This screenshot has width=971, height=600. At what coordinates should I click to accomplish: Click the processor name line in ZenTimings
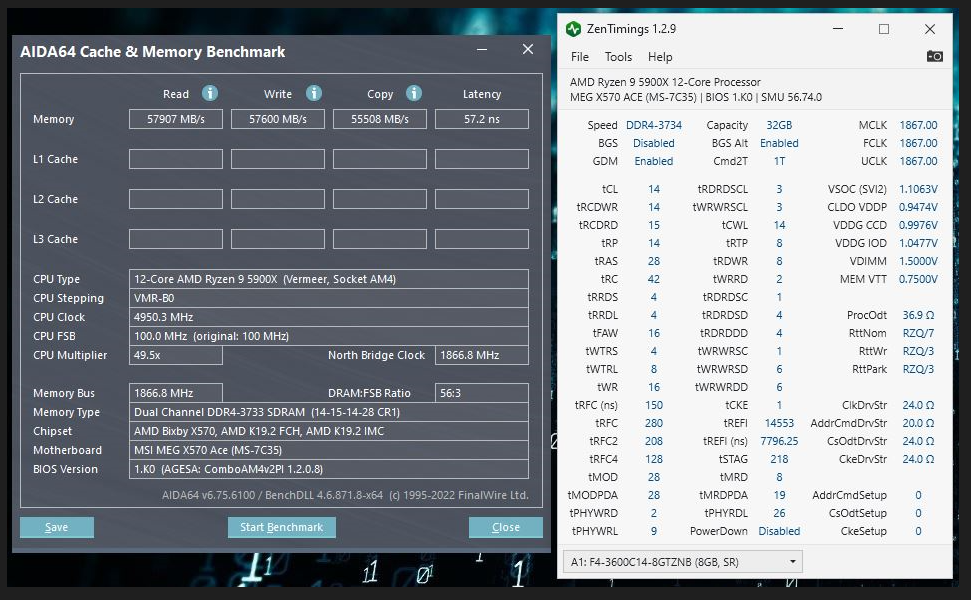click(665, 82)
